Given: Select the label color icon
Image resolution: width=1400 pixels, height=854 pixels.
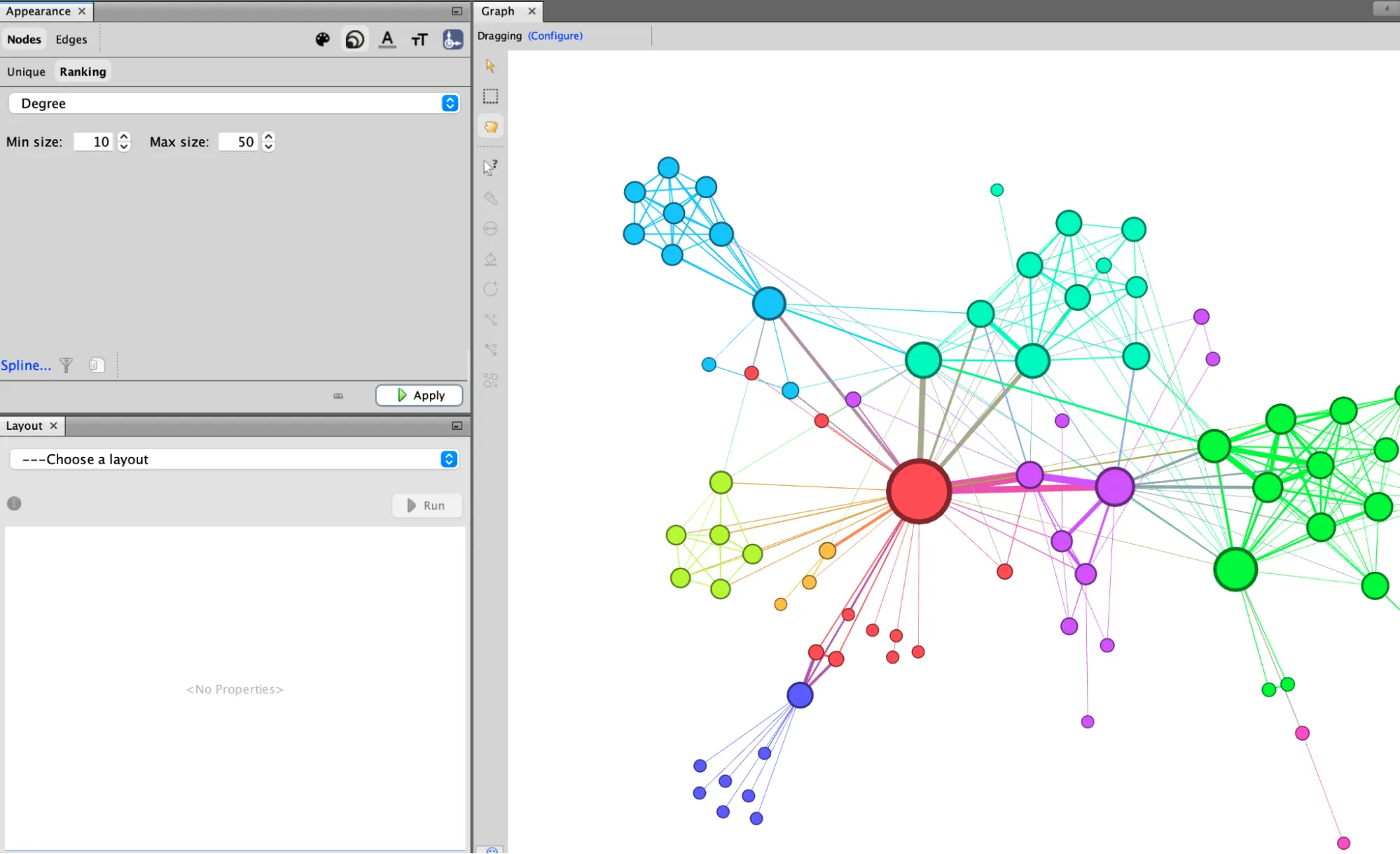Looking at the screenshot, I should (x=387, y=40).
